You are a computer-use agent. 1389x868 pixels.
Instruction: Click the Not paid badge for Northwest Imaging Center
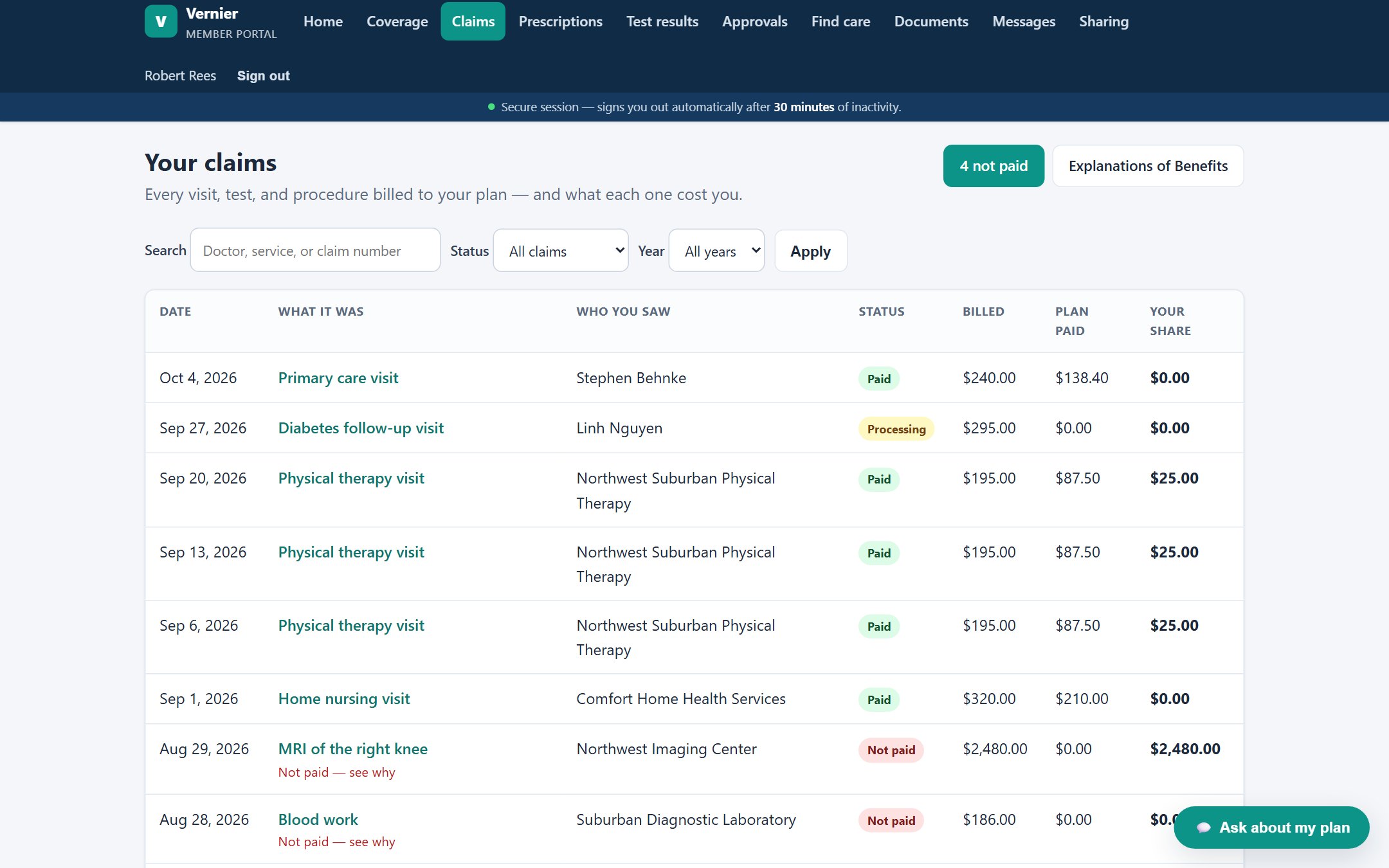tap(891, 750)
